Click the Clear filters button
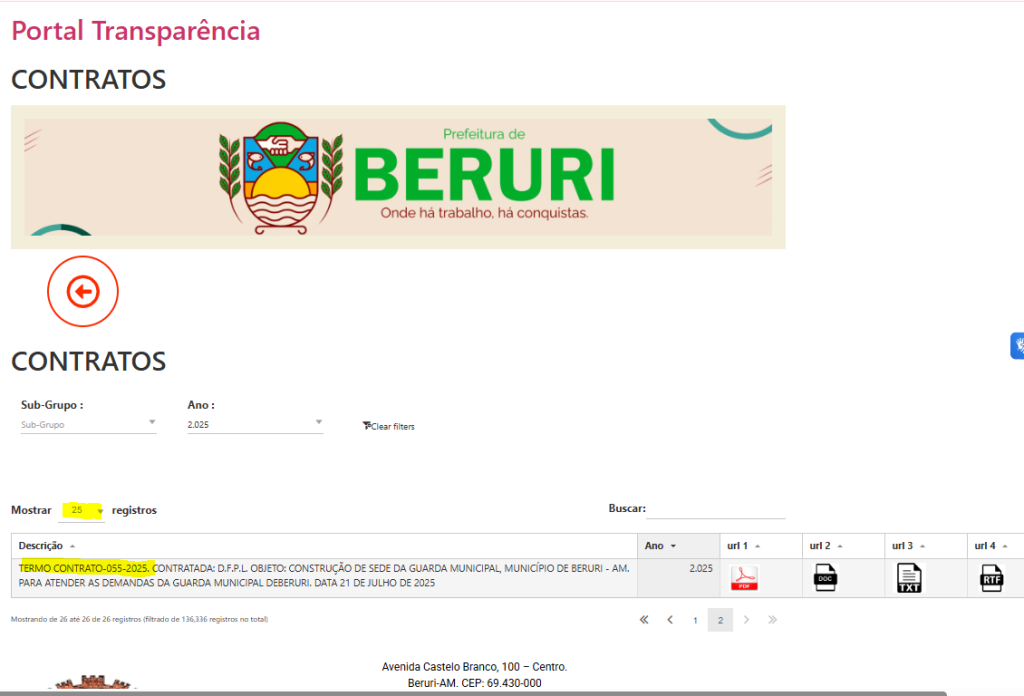 click(x=389, y=427)
